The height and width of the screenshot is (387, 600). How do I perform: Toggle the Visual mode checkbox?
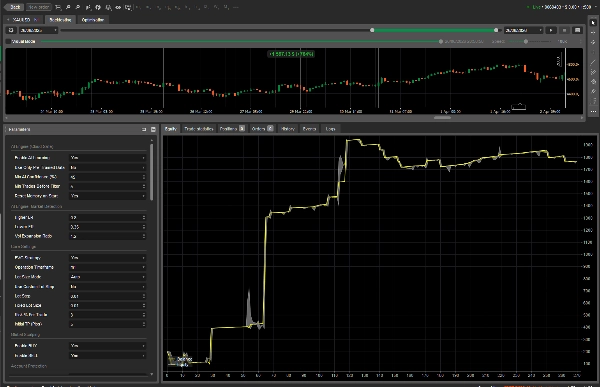[x=8, y=41]
